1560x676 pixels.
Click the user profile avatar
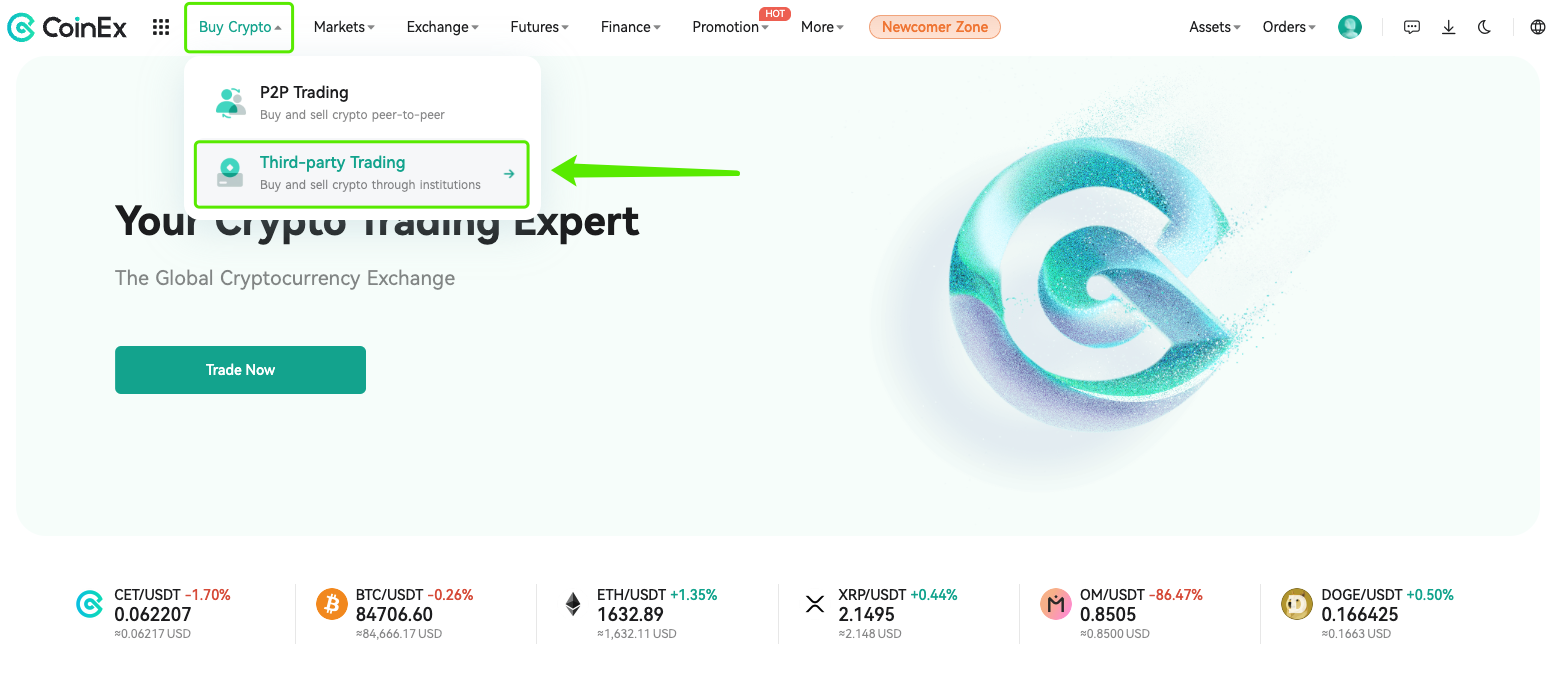tap(1350, 27)
